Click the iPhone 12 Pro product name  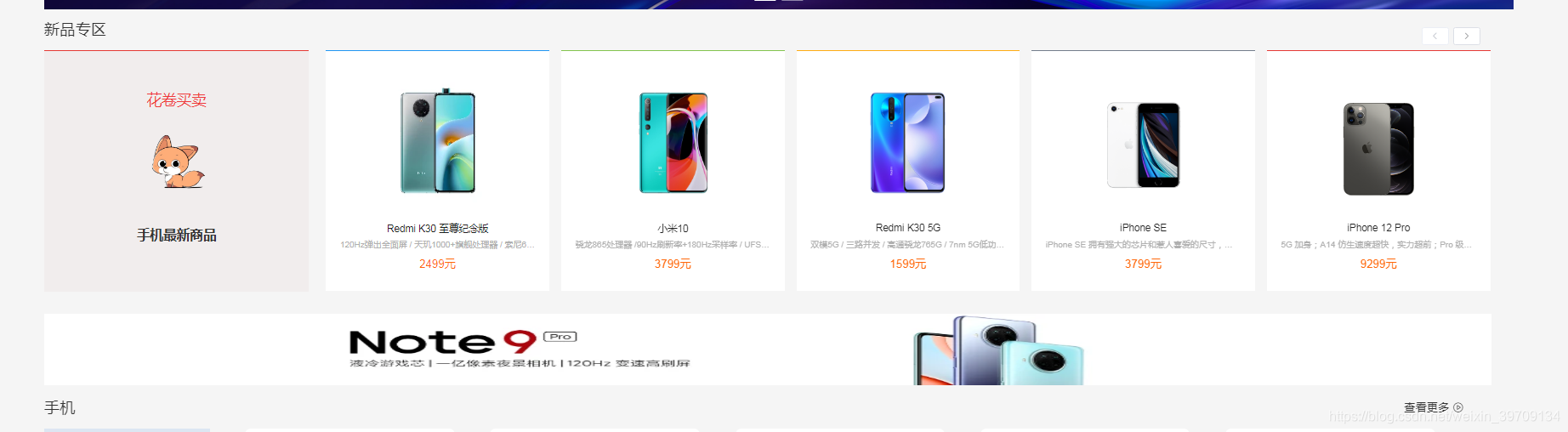1378,227
